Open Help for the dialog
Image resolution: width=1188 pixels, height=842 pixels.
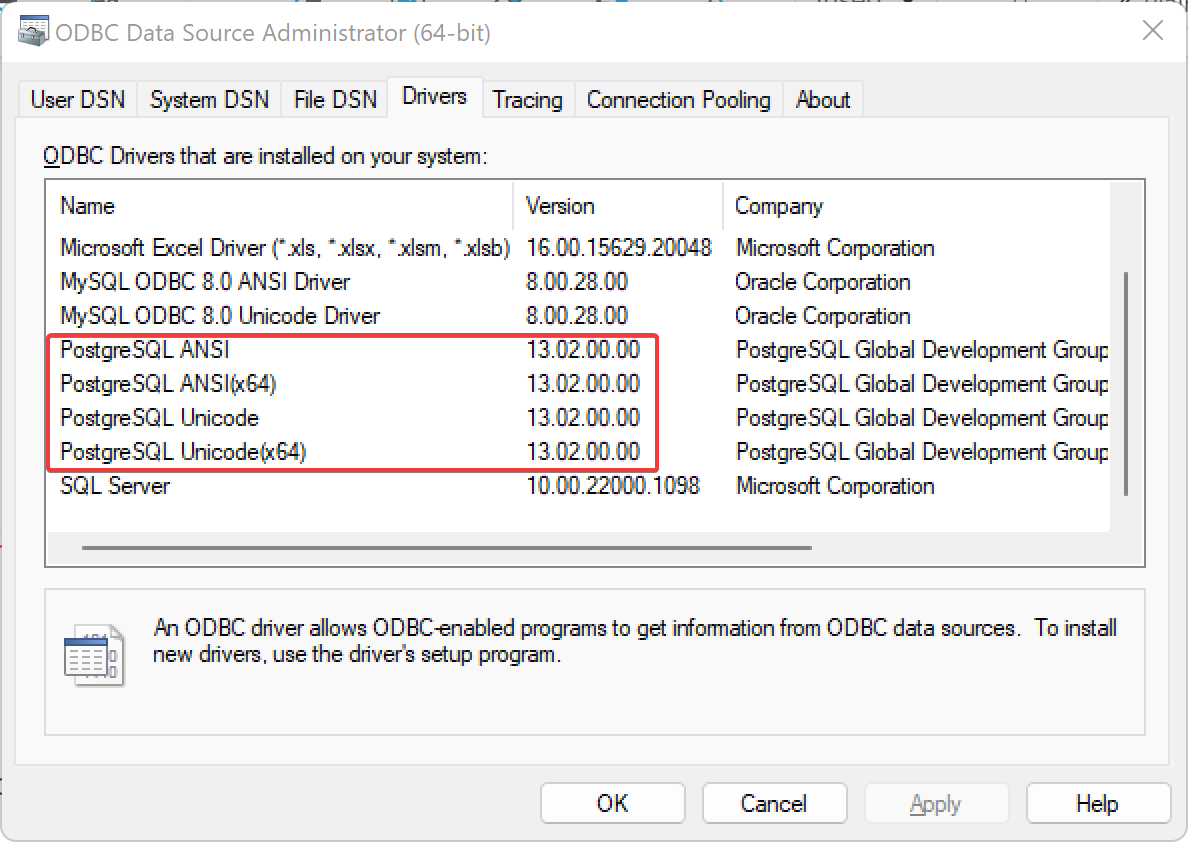tap(1097, 803)
